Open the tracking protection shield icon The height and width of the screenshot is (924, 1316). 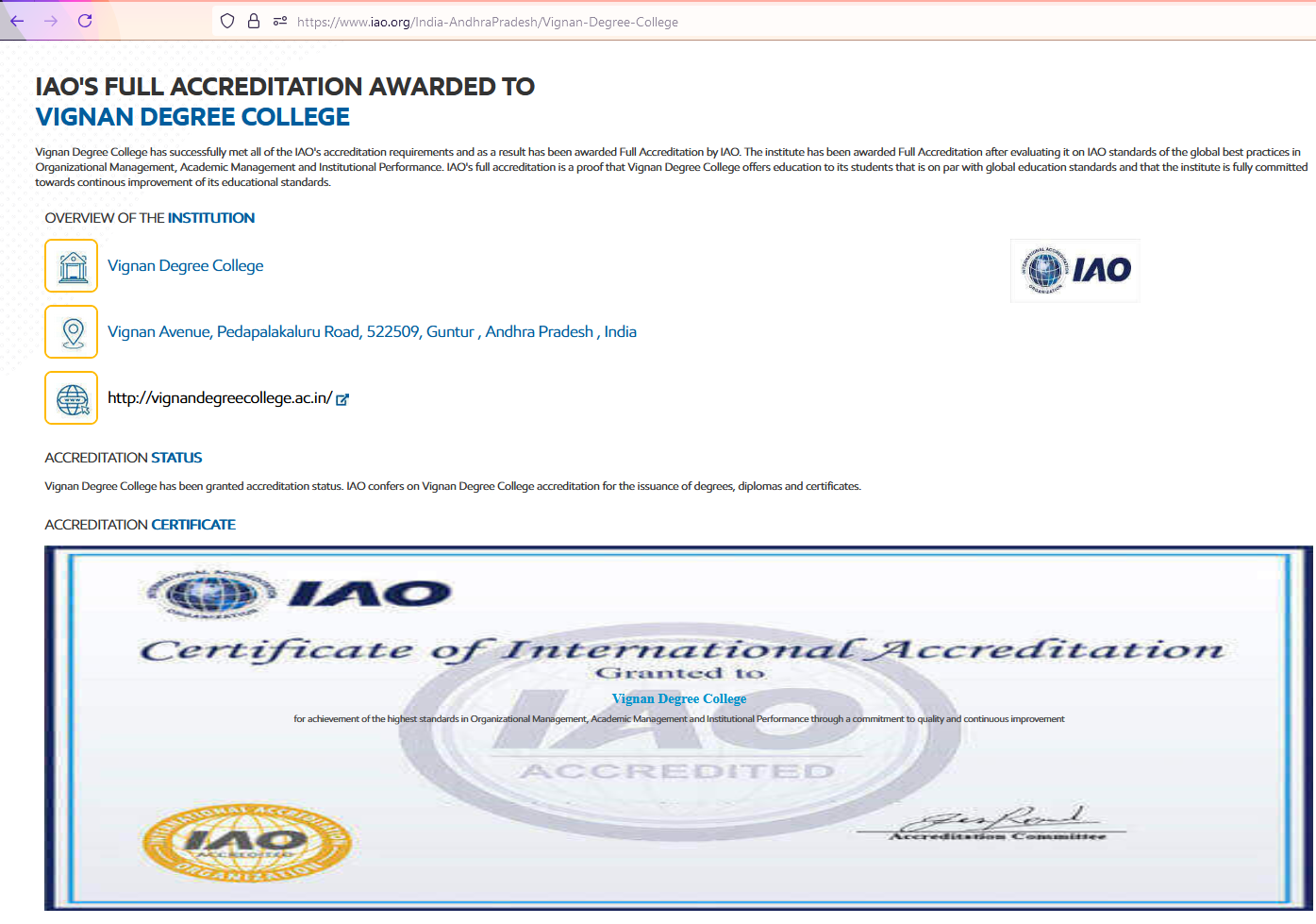(227, 21)
